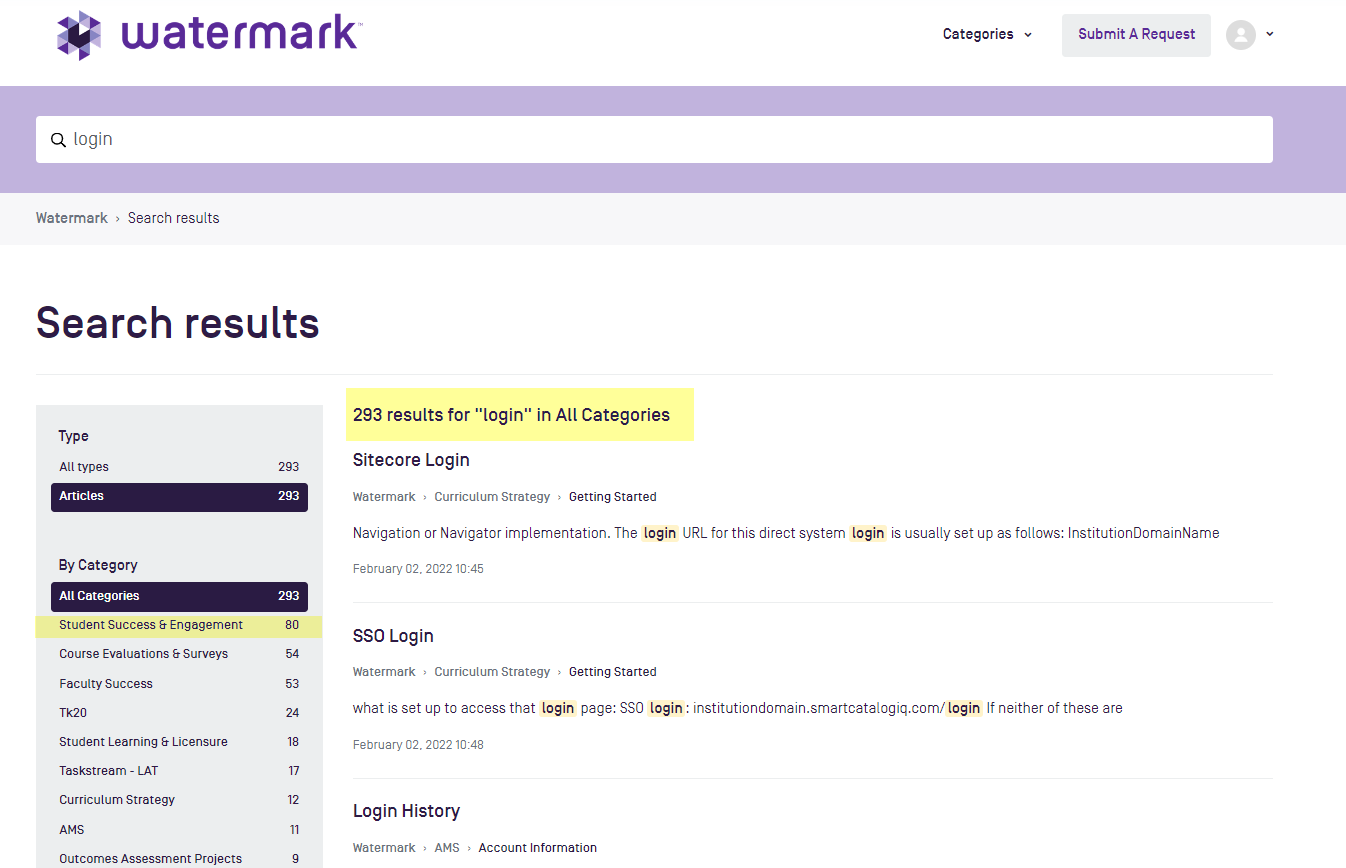Open the Categories dropdown menu
This screenshot has height=868, width=1346.
pos(987,34)
